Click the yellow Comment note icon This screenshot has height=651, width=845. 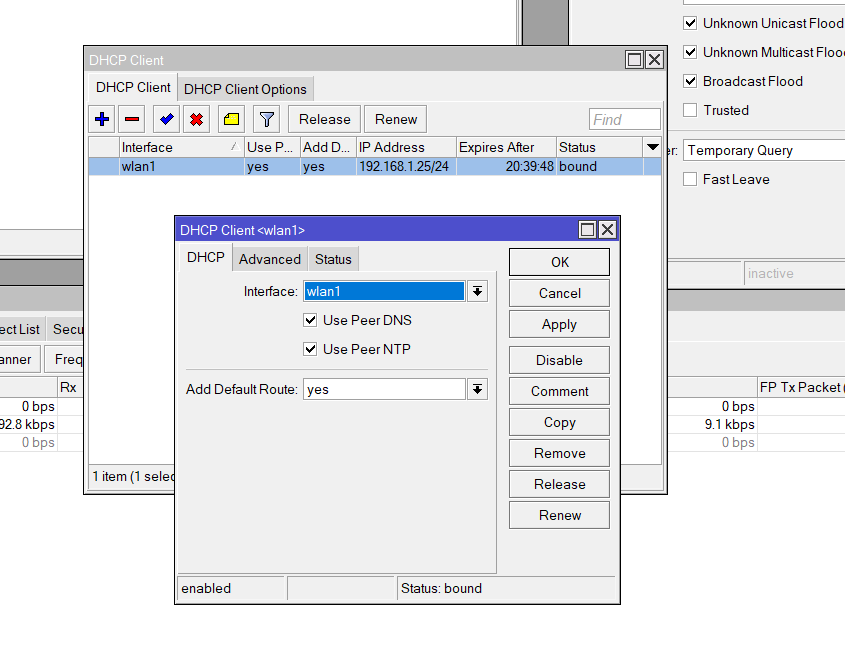pyautogui.click(x=231, y=119)
